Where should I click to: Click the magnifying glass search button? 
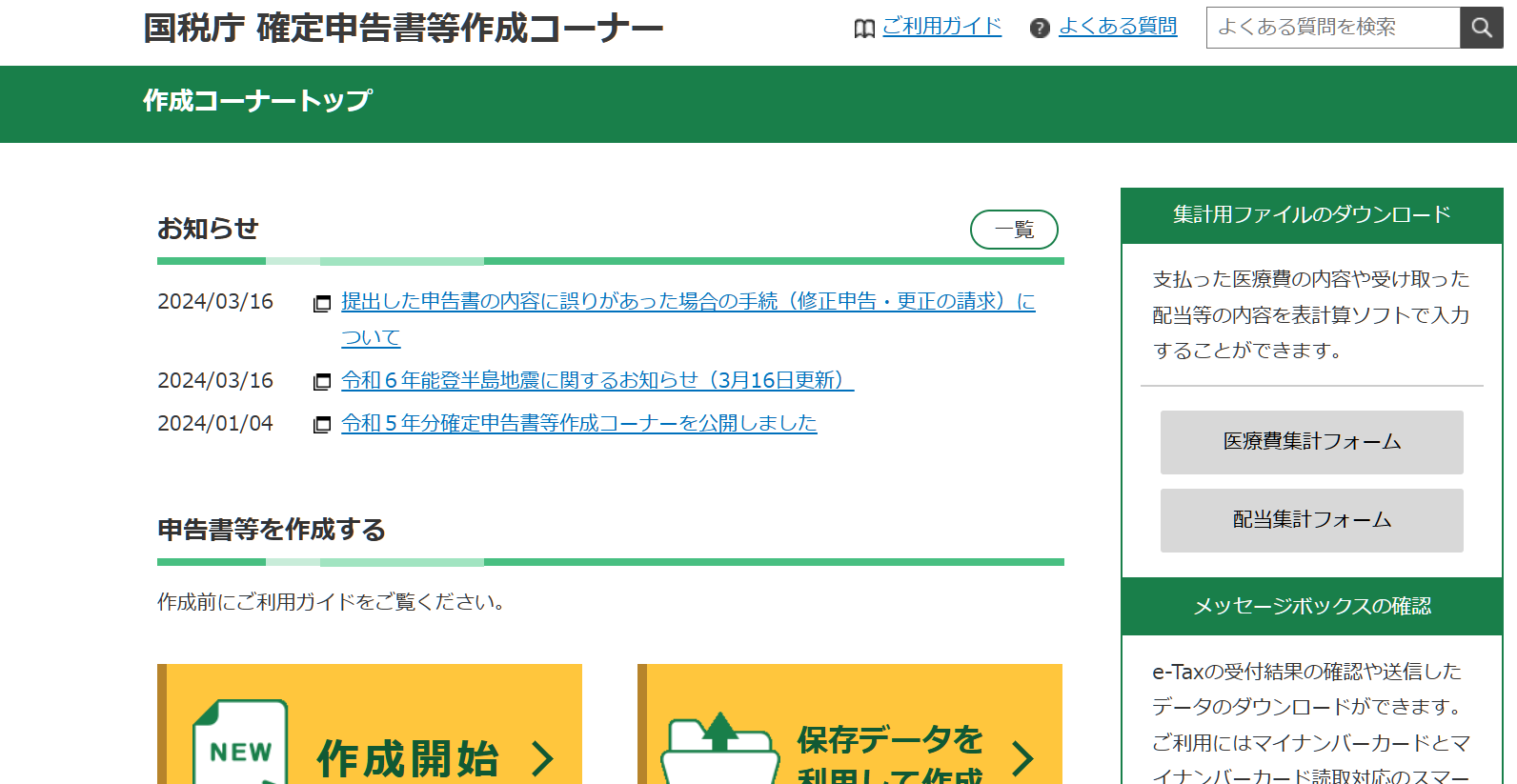[1481, 28]
